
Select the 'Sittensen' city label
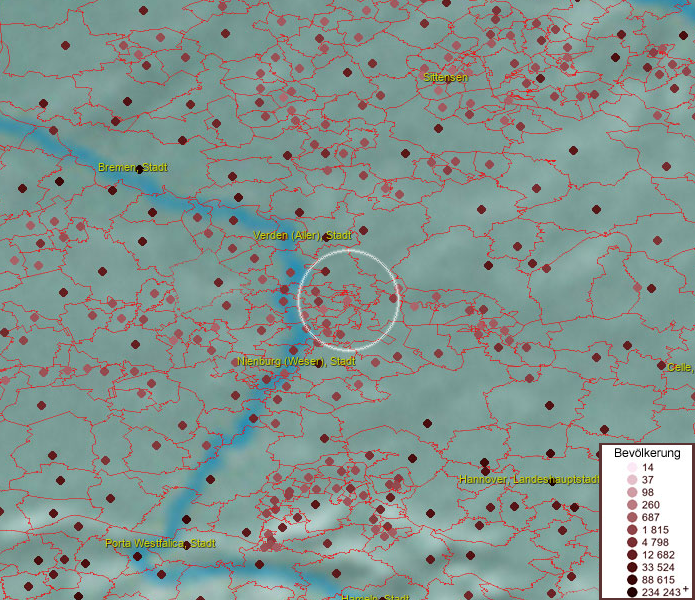coord(445,78)
